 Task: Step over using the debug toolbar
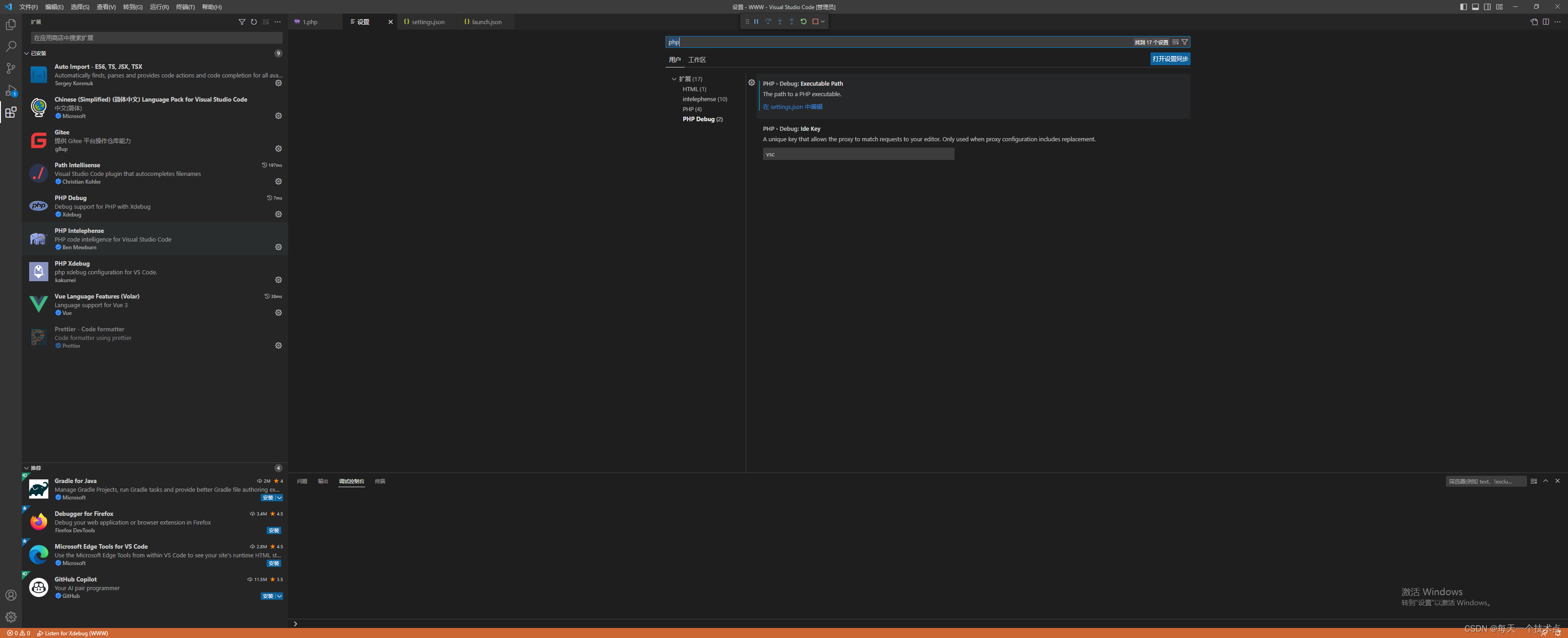tap(768, 21)
